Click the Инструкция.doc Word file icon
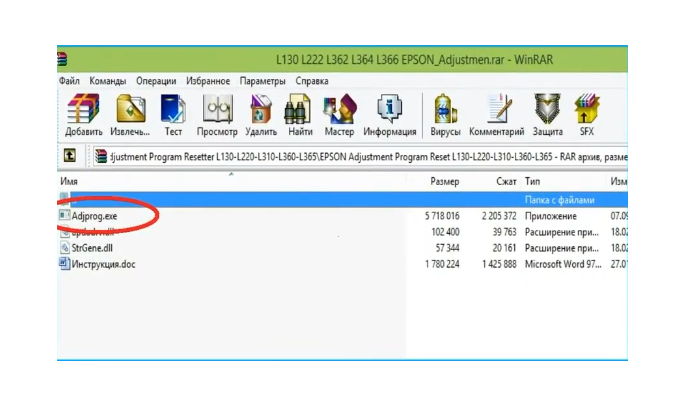This screenshot has height=400, width=700. pyautogui.click(x=65, y=263)
